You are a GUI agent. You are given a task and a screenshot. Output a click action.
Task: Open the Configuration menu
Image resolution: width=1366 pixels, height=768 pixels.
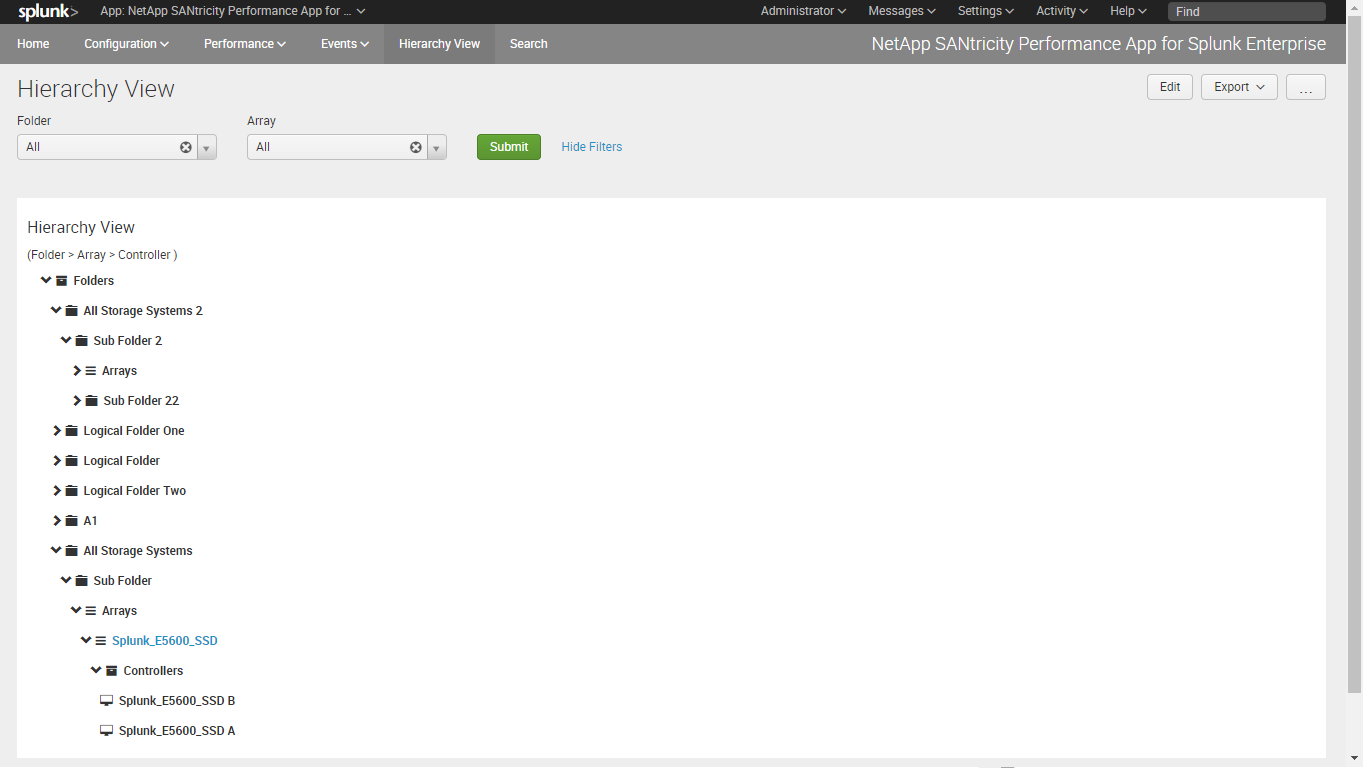[x=126, y=44]
